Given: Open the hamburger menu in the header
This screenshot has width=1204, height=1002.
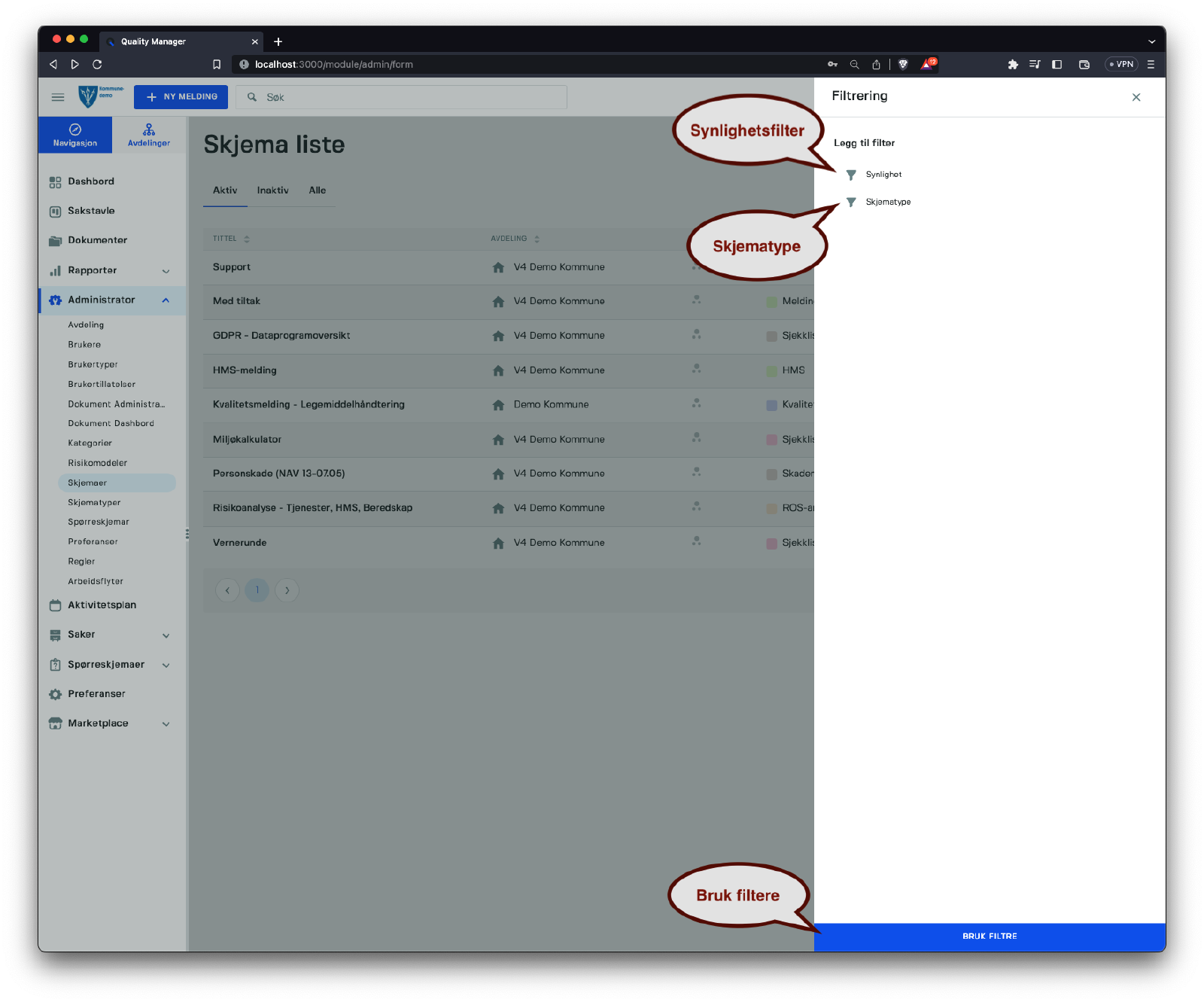Looking at the screenshot, I should [x=58, y=97].
